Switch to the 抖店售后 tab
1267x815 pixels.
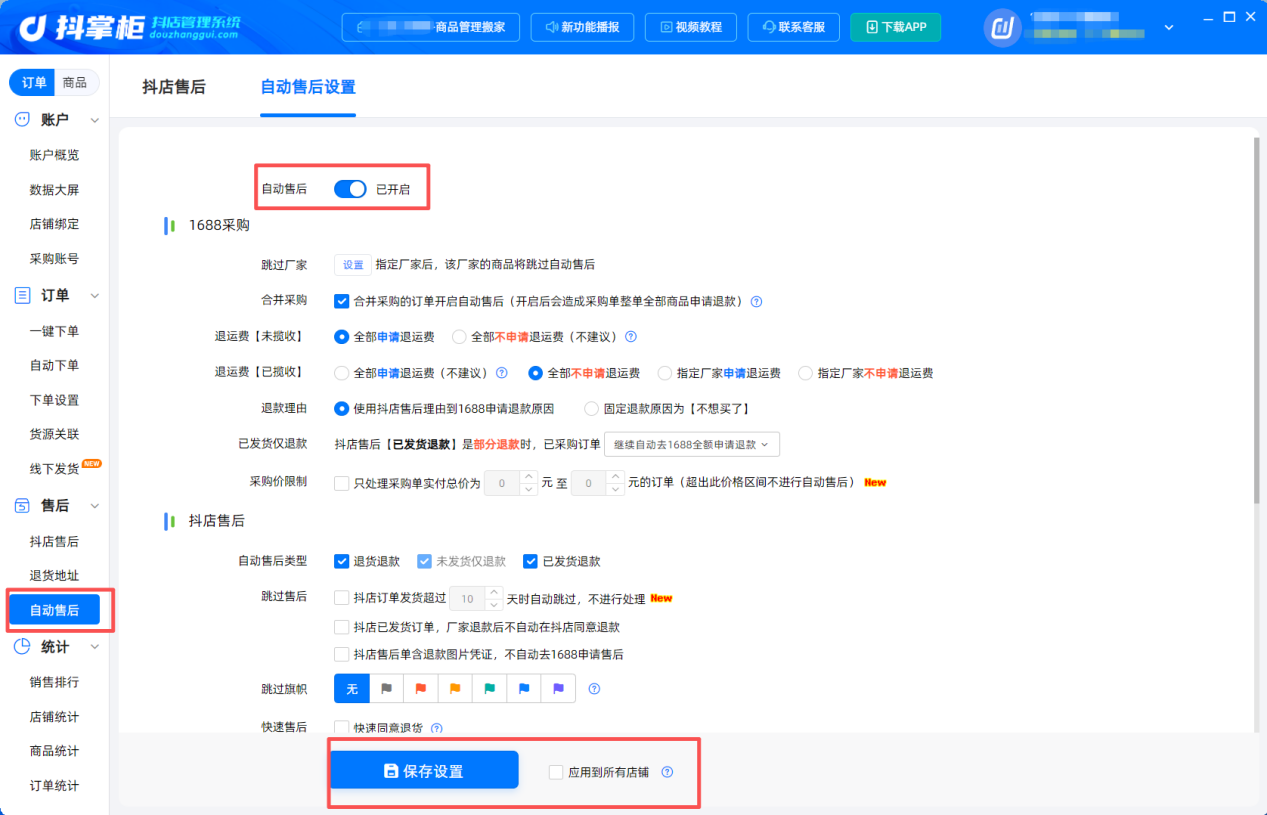coord(174,87)
